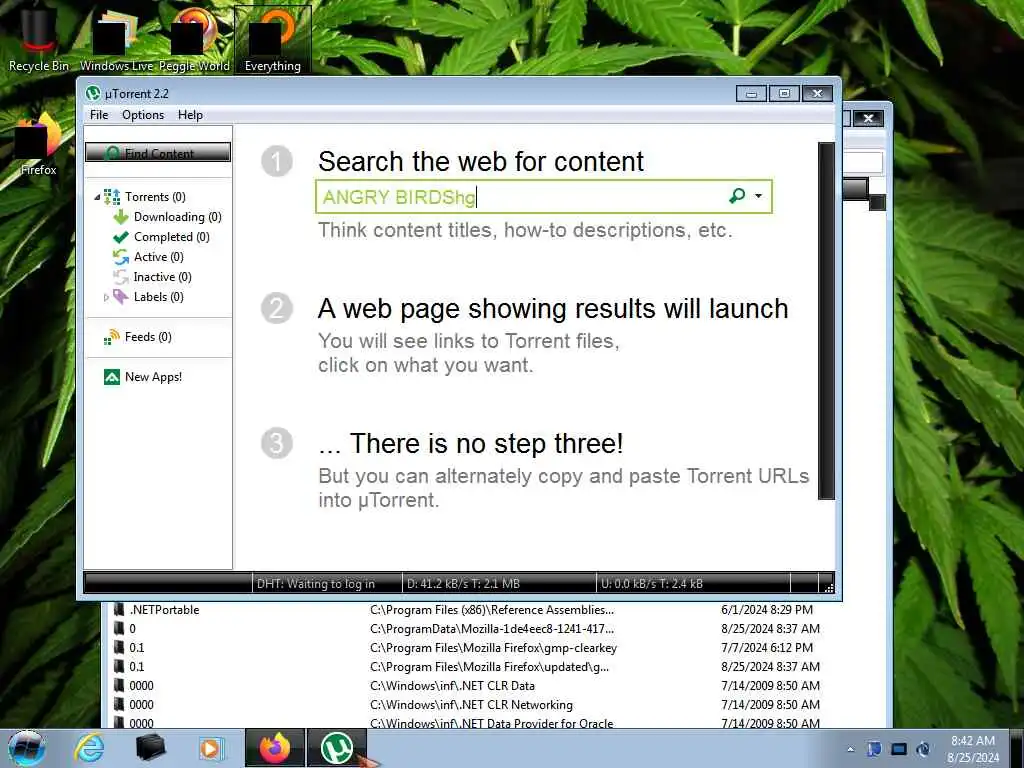Maximize the µTorrent window

point(784,94)
